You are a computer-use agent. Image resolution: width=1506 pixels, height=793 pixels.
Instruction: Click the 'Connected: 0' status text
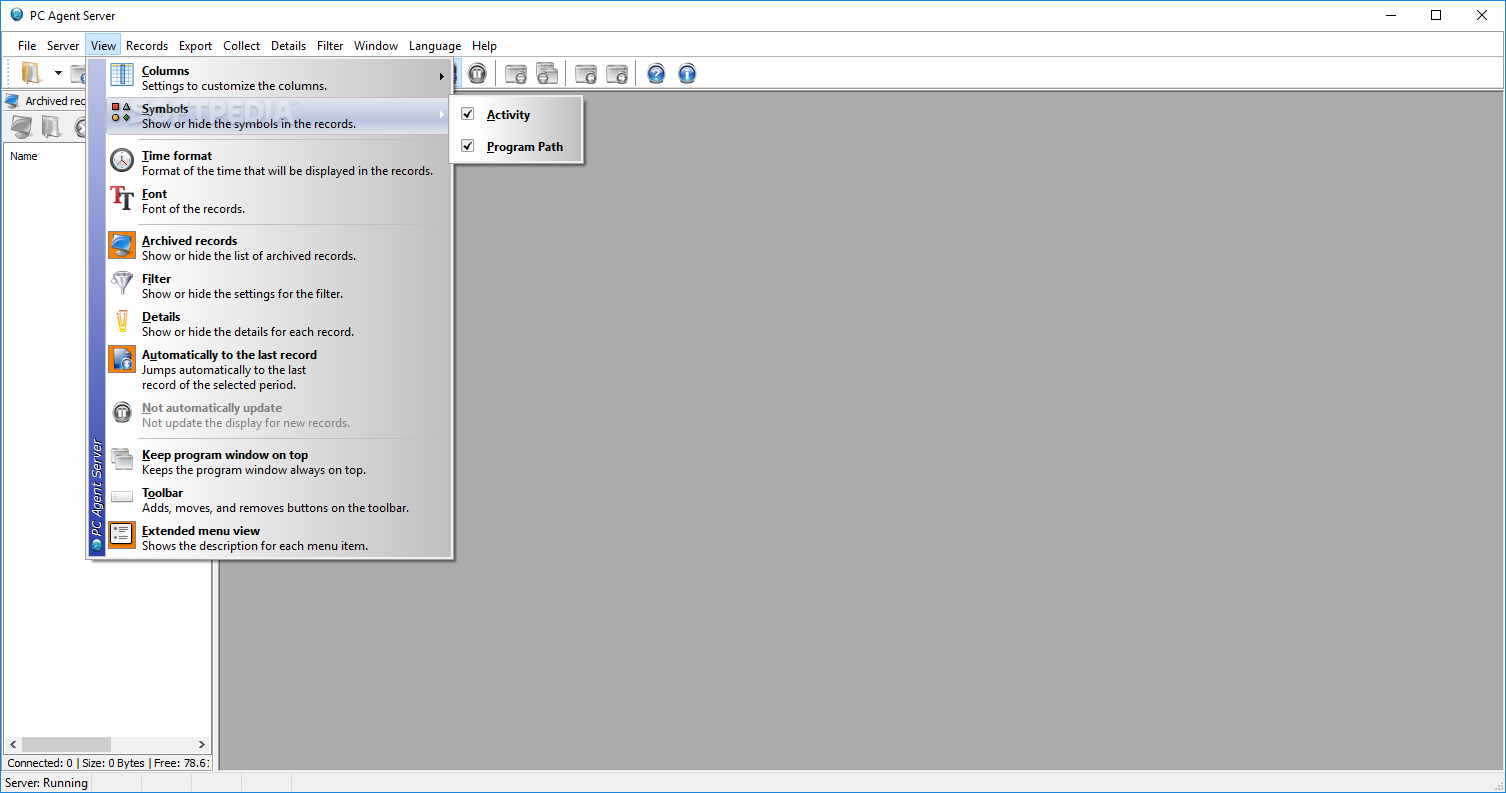(x=40, y=763)
